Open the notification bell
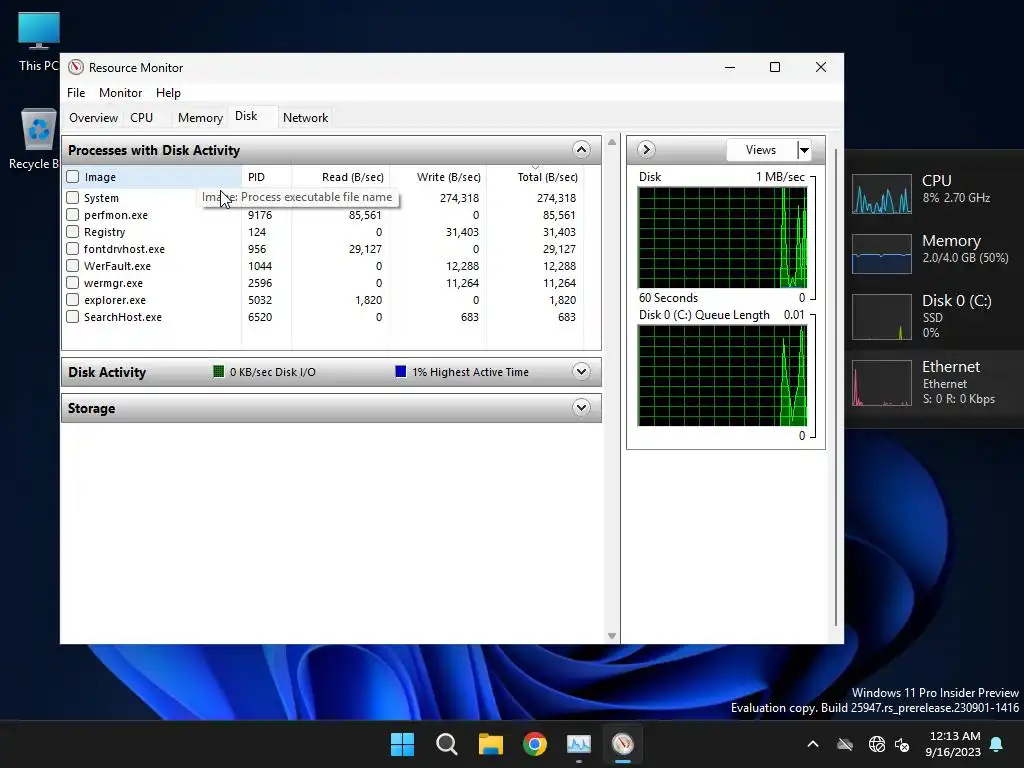 [997, 744]
